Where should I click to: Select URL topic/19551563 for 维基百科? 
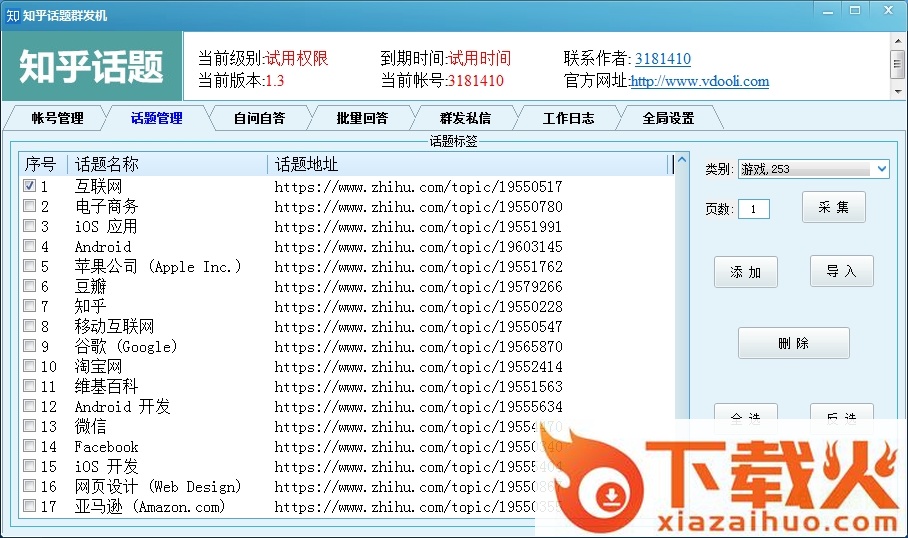click(x=418, y=387)
